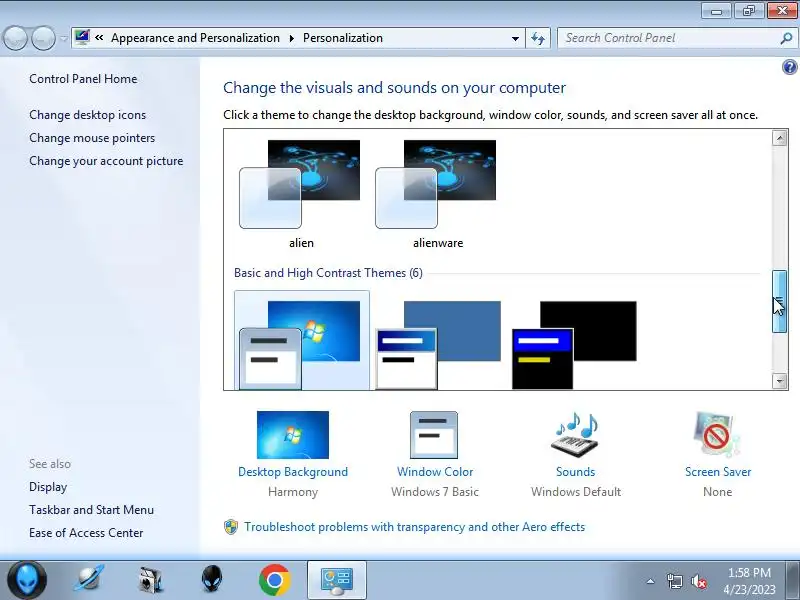This screenshot has width=800, height=600.
Task: Click the Basic and High Contrast Themes heading
Action: click(x=328, y=273)
